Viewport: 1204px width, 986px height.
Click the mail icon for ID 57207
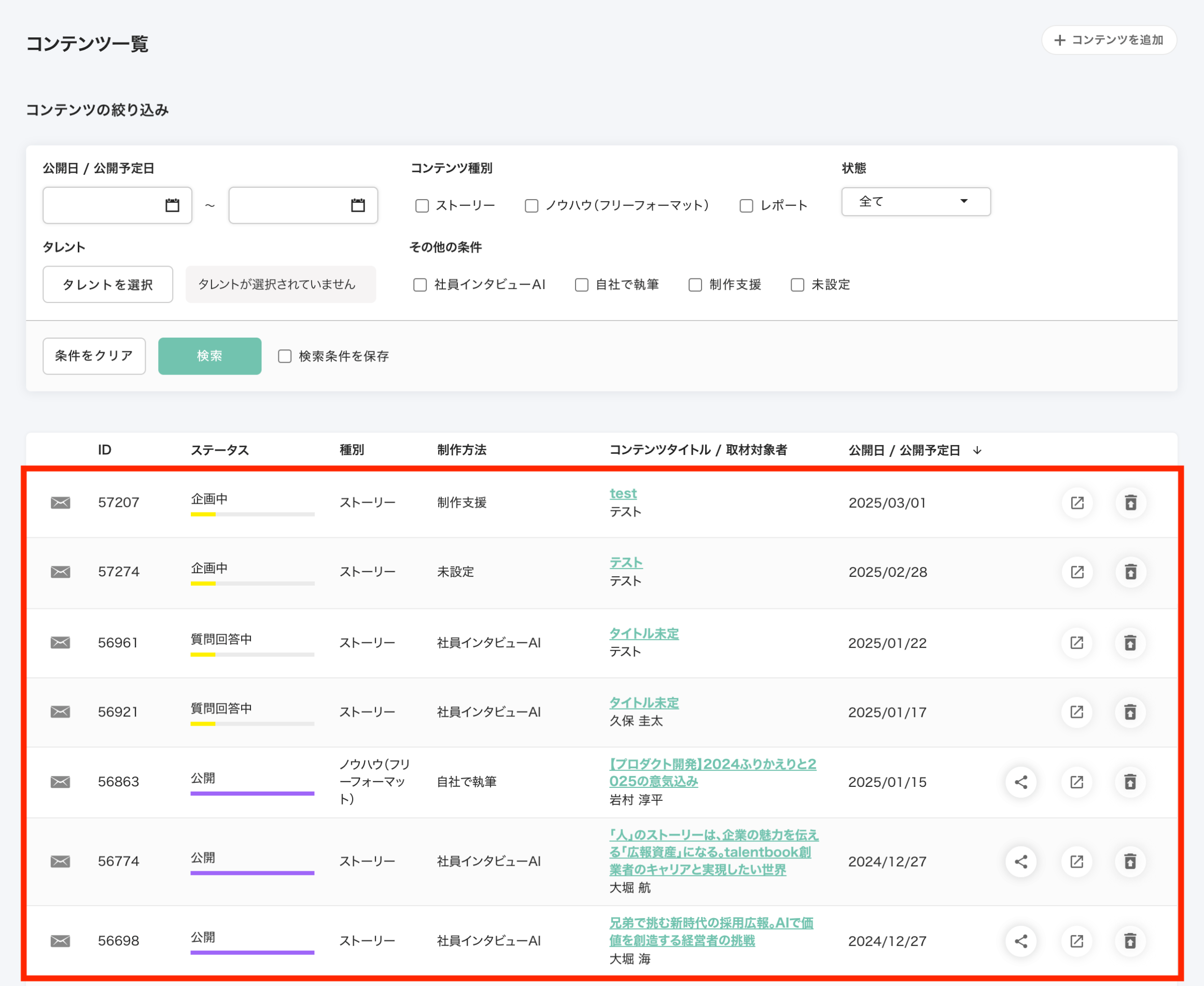(60, 503)
